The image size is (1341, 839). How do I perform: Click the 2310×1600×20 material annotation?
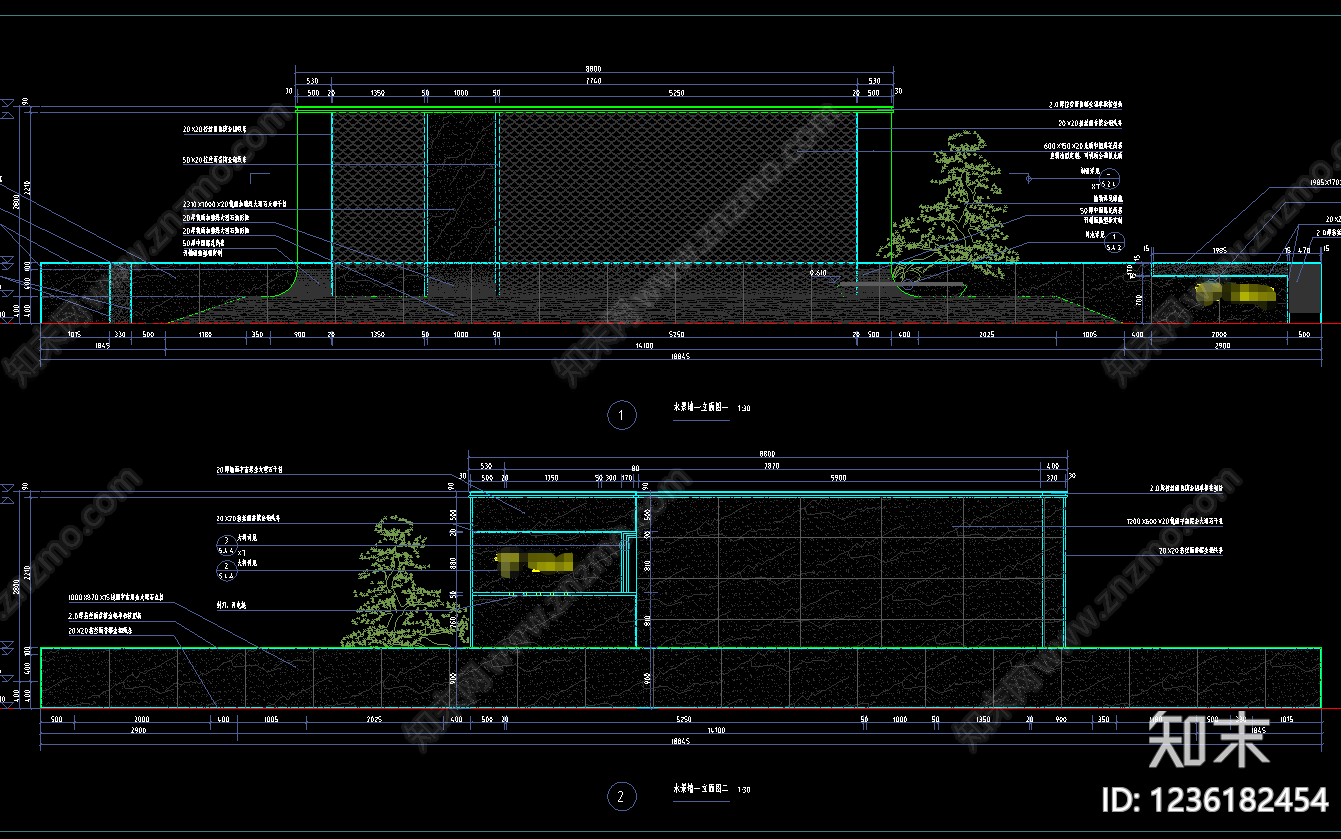(x=234, y=204)
